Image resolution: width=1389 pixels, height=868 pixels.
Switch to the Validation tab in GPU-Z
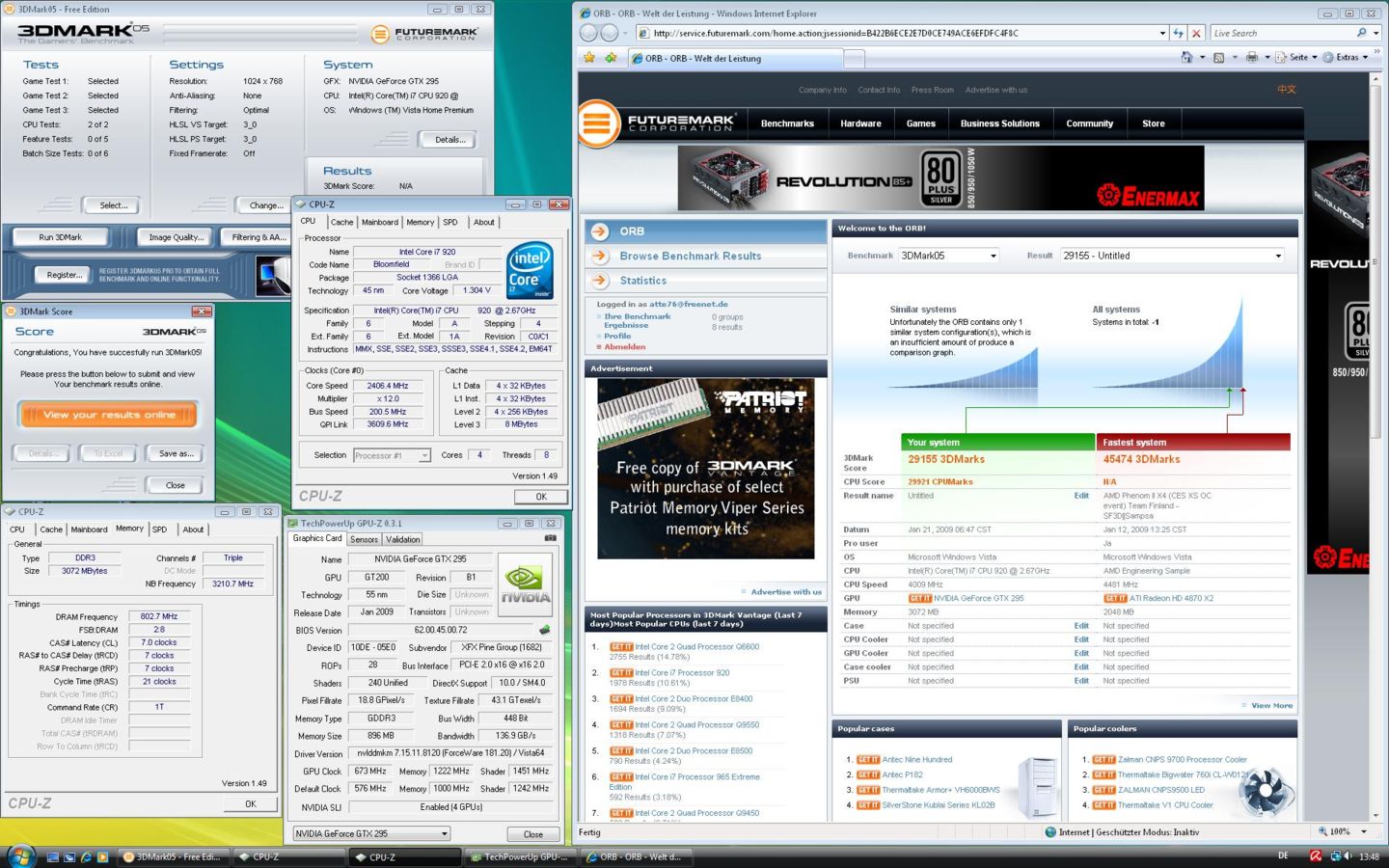pyautogui.click(x=403, y=539)
